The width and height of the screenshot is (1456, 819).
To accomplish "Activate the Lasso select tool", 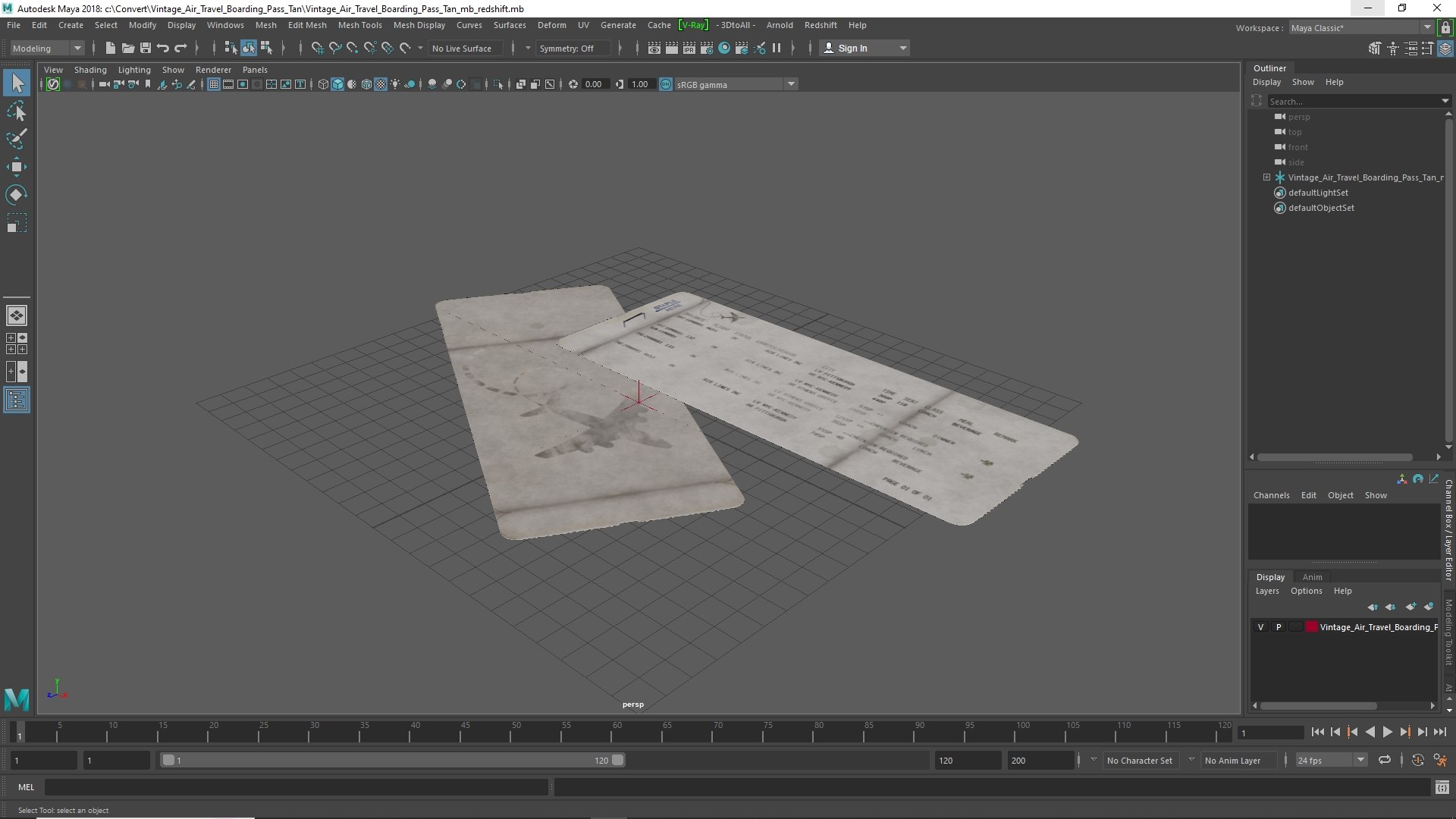I will coord(17,111).
